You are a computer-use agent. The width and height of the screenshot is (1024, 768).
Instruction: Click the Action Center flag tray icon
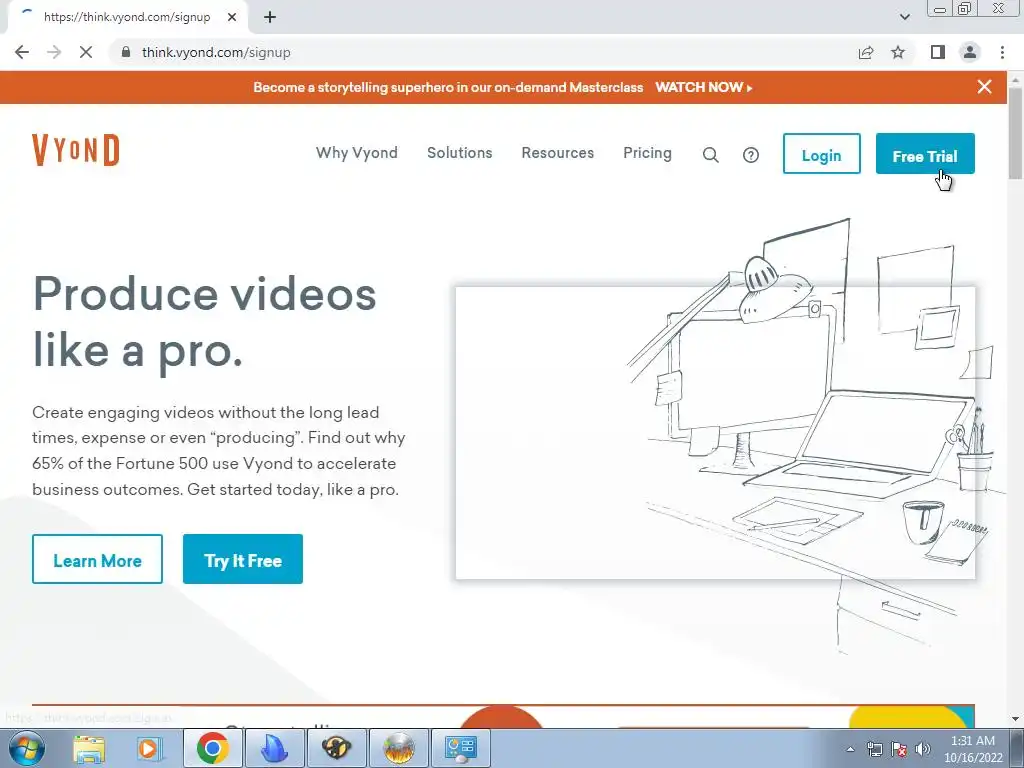pyautogui.click(x=899, y=749)
